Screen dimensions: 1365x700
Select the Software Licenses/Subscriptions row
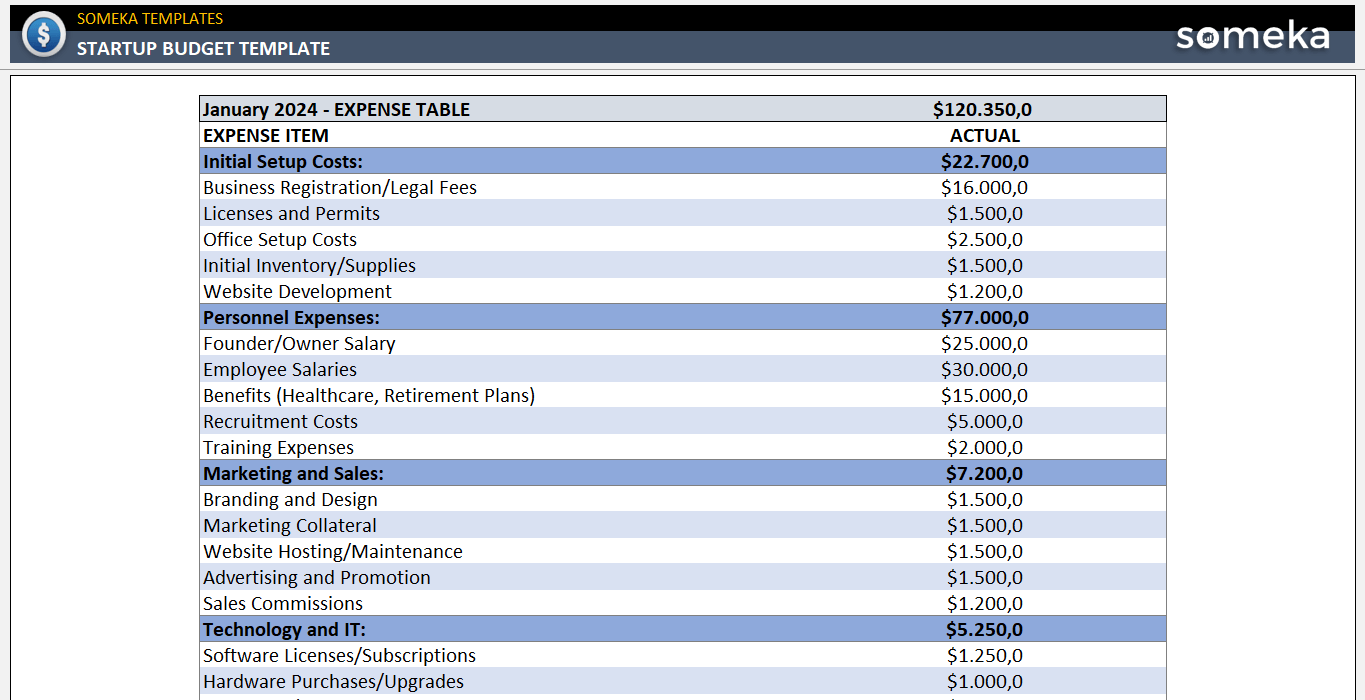(x=683, y=655)
